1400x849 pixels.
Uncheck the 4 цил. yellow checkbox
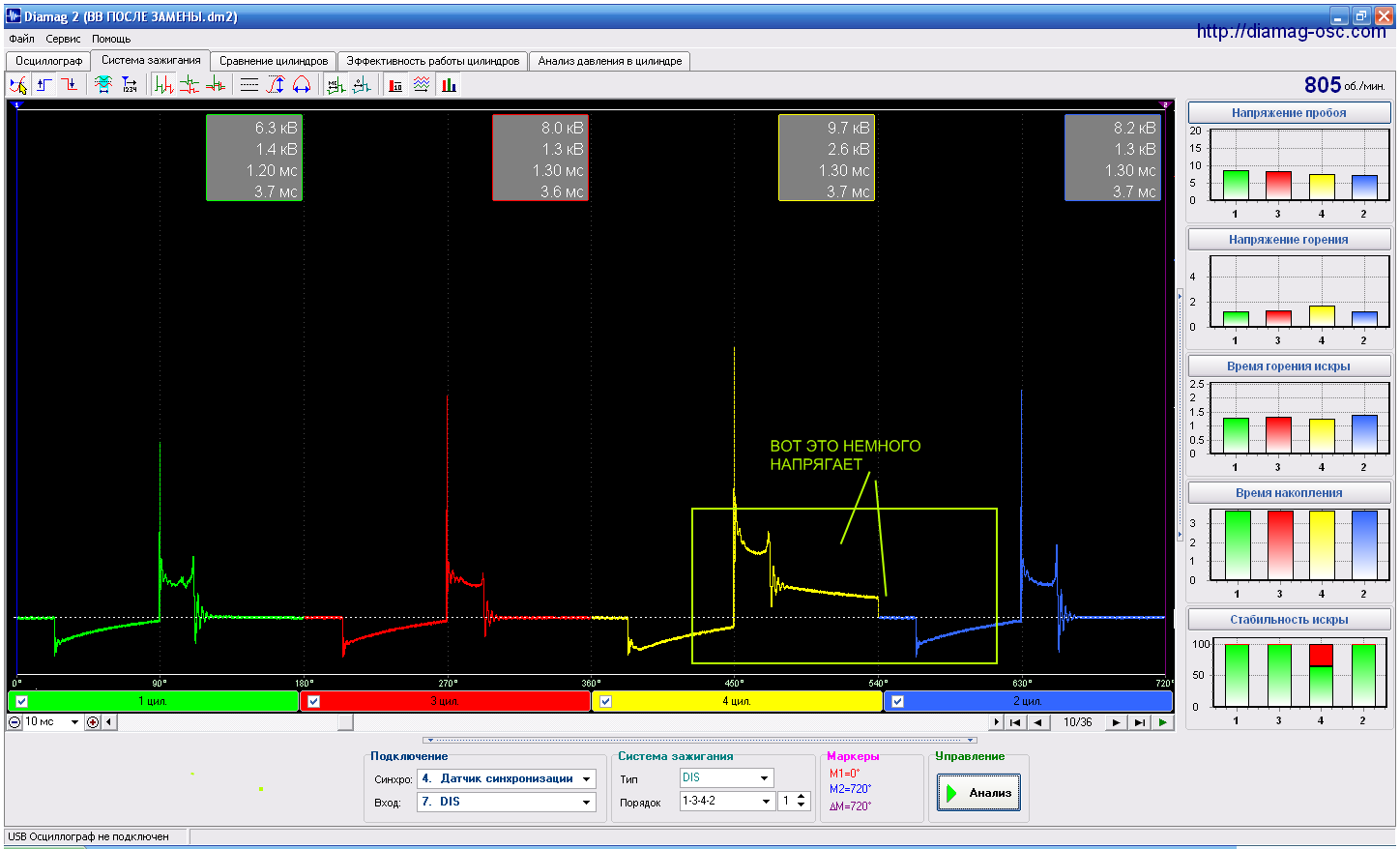[x=606, y=701]
